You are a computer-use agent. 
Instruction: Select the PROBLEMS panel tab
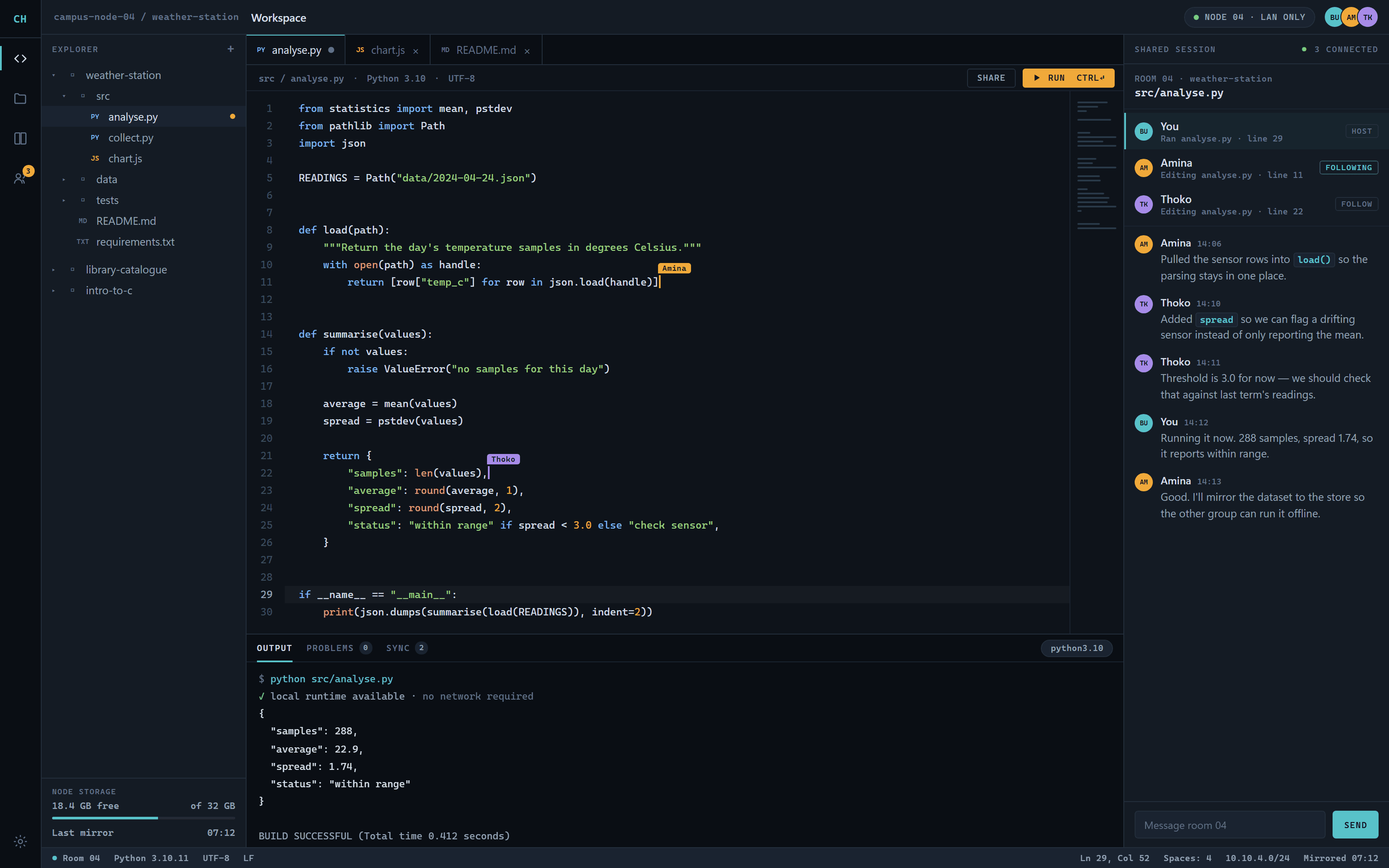coord(339,648)
